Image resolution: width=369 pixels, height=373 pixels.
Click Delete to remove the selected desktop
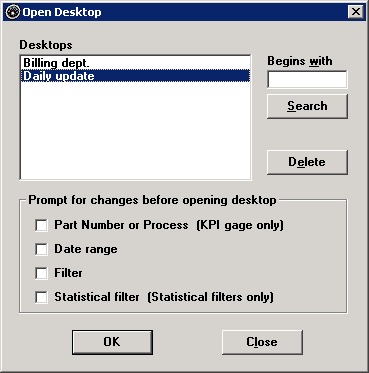(307, 162)
